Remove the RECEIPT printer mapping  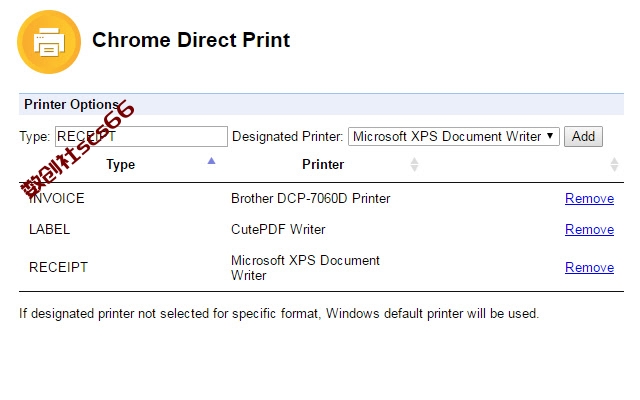pyautogui.click(x=589, y=267)
